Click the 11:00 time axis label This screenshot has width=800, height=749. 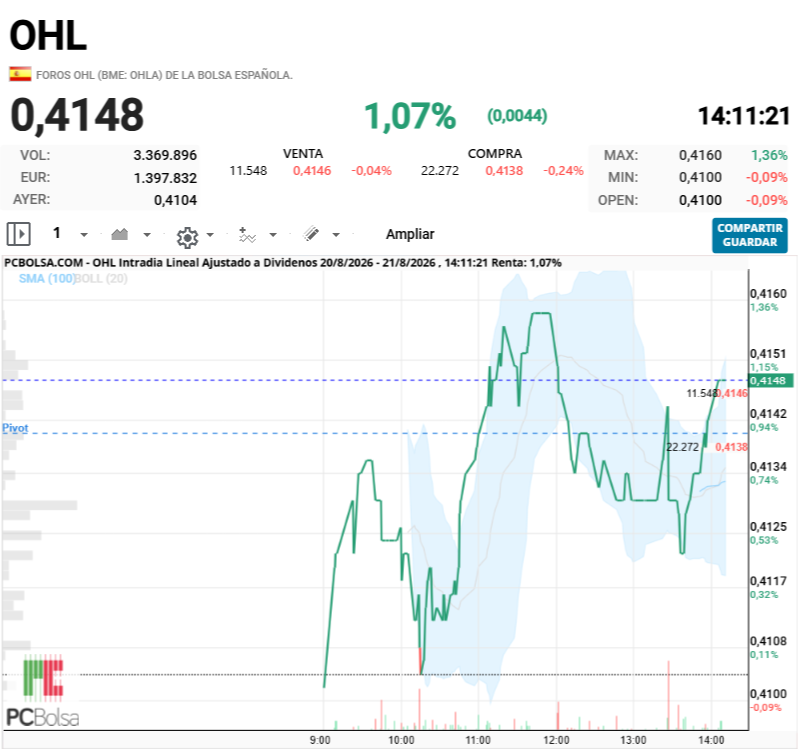pyautogui.click(x=478, y=740)
